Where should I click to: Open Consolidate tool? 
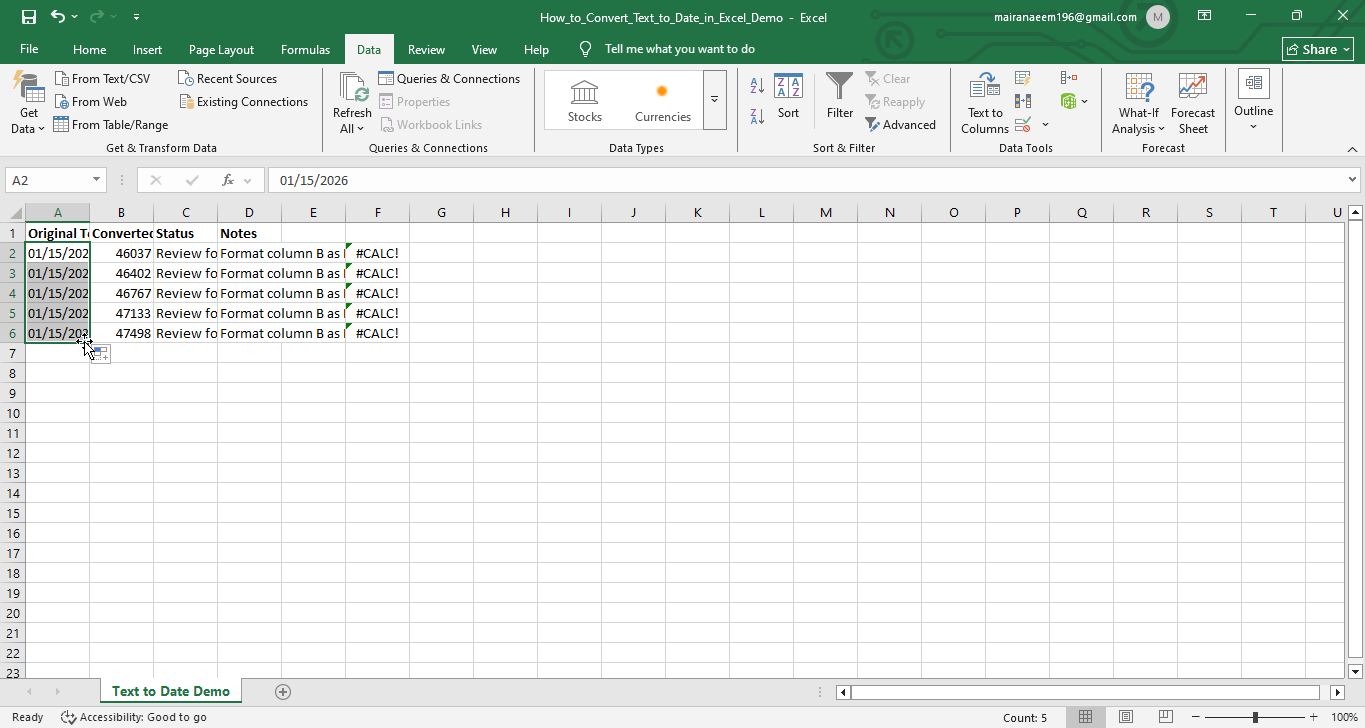pyautogui.click(x=1068, y=78)
